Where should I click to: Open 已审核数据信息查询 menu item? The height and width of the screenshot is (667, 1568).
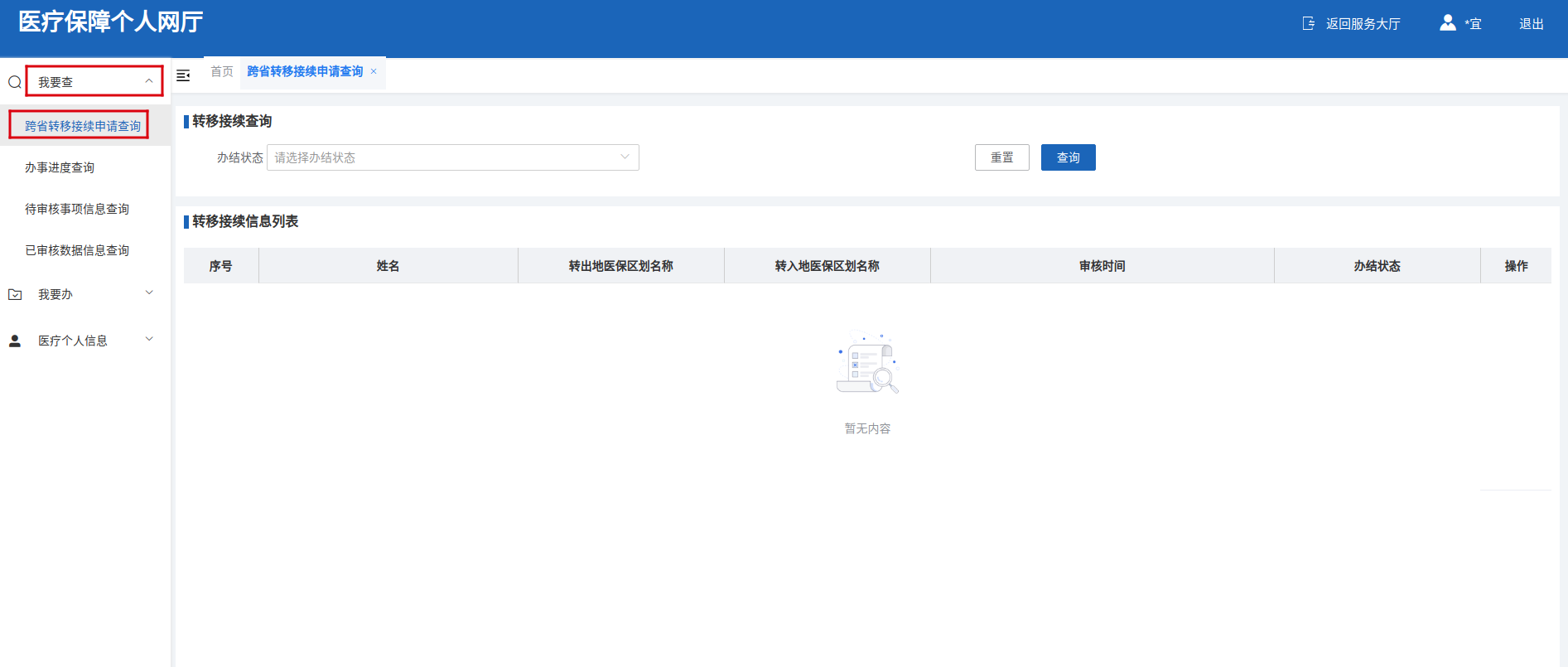[x=77, y=250]
